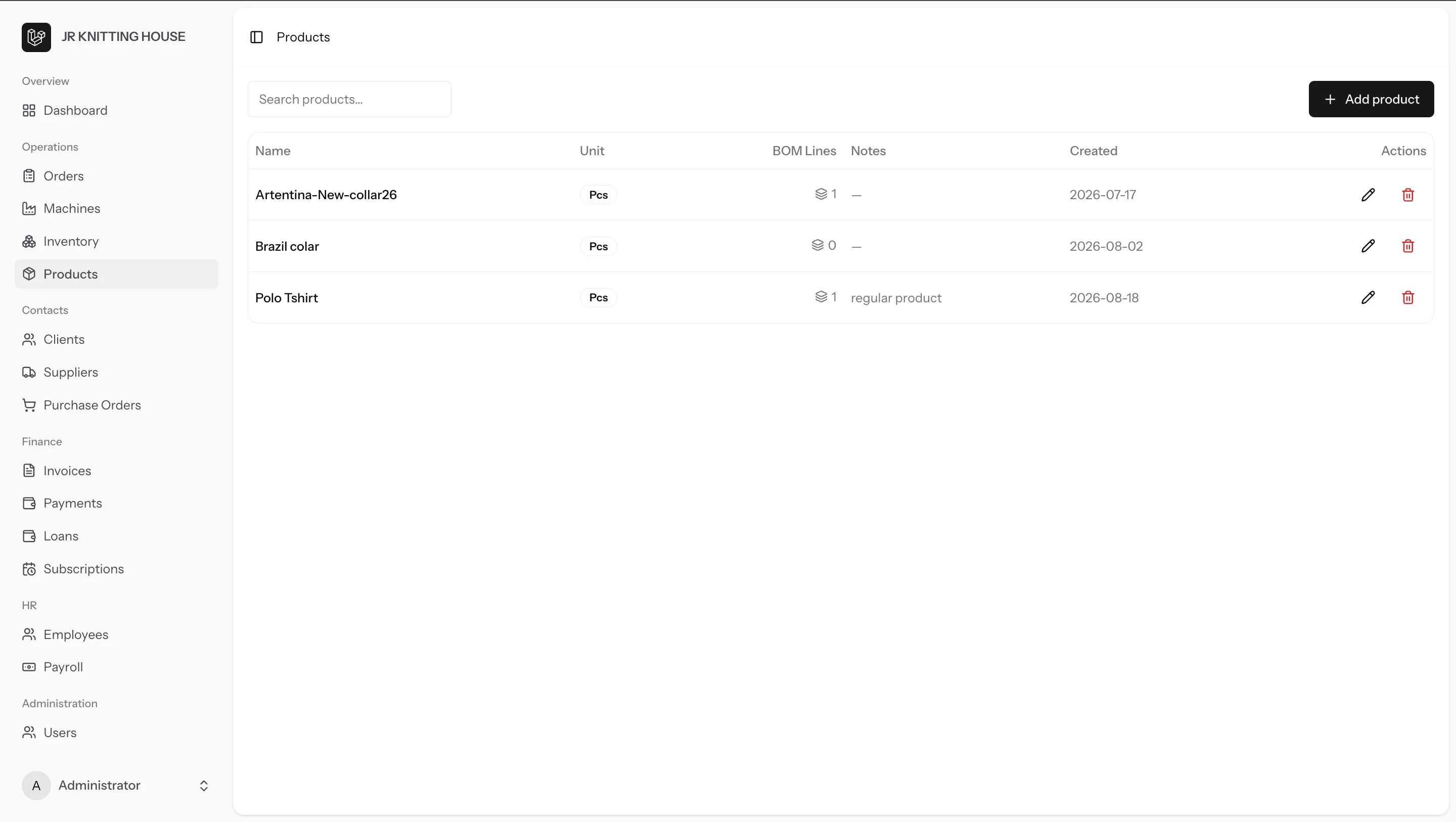
Task: Click BOM layers icon for Brazil colar
Action: [817, 245]
